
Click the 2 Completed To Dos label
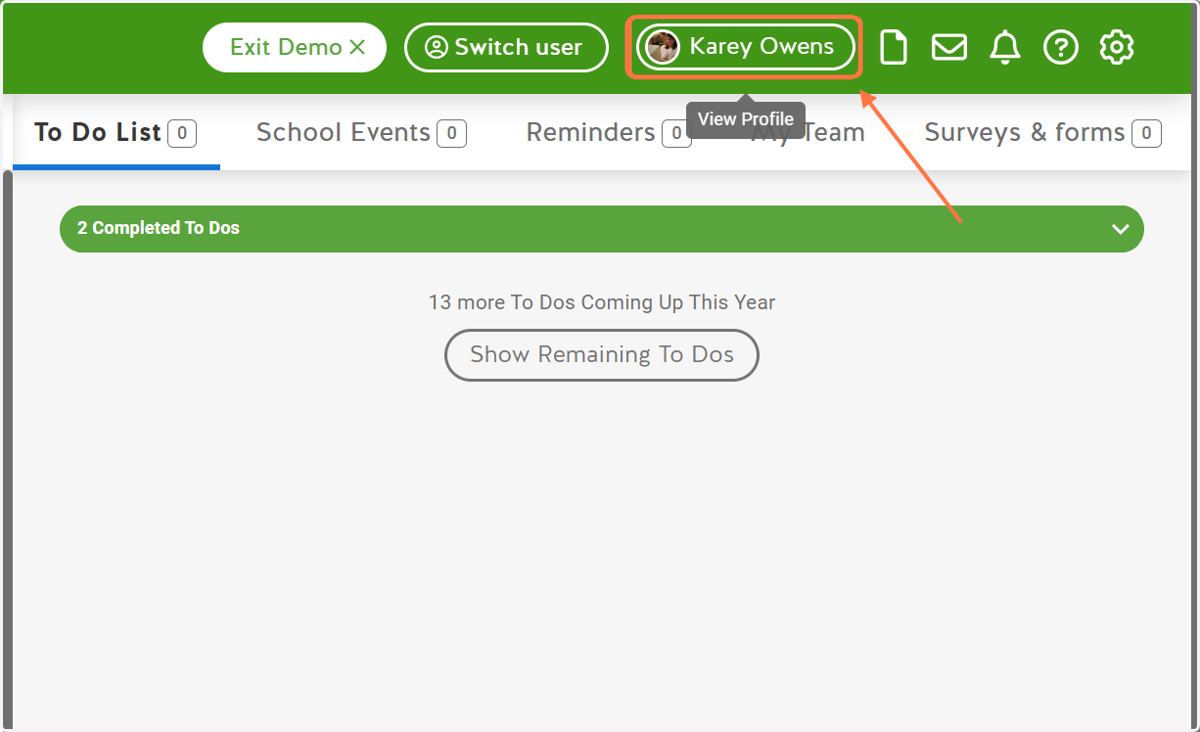click(x=158, y=228)
